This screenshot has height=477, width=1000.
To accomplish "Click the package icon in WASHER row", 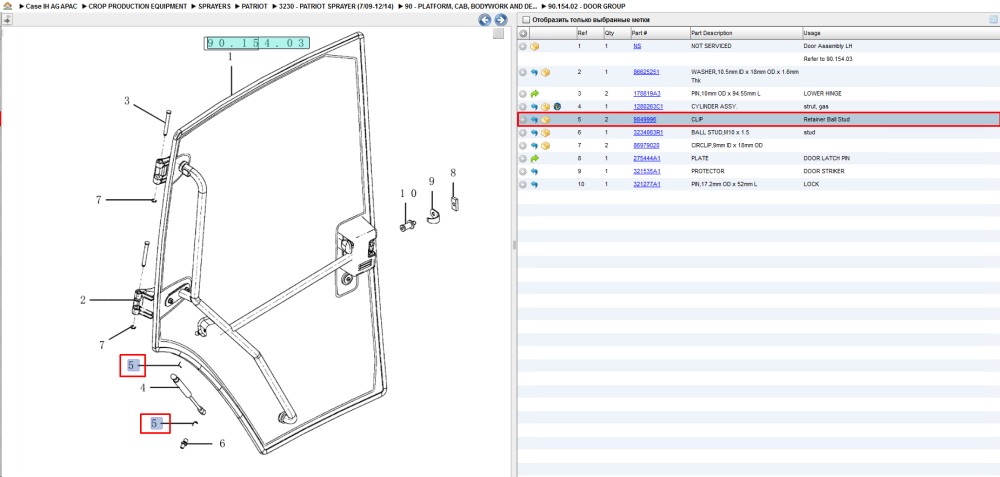I will (545, 73).
